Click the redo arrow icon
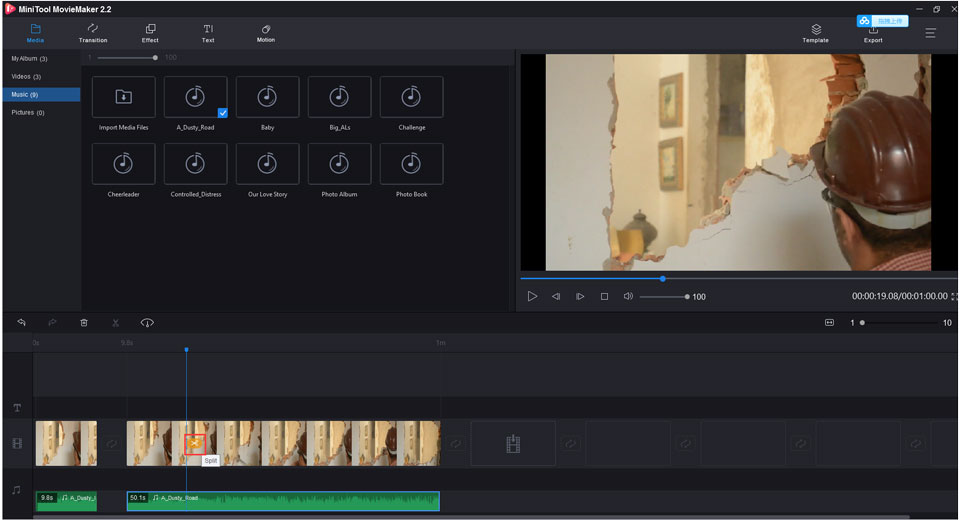The height and width of the screenshot is (520, 960). tap(53, 322)
